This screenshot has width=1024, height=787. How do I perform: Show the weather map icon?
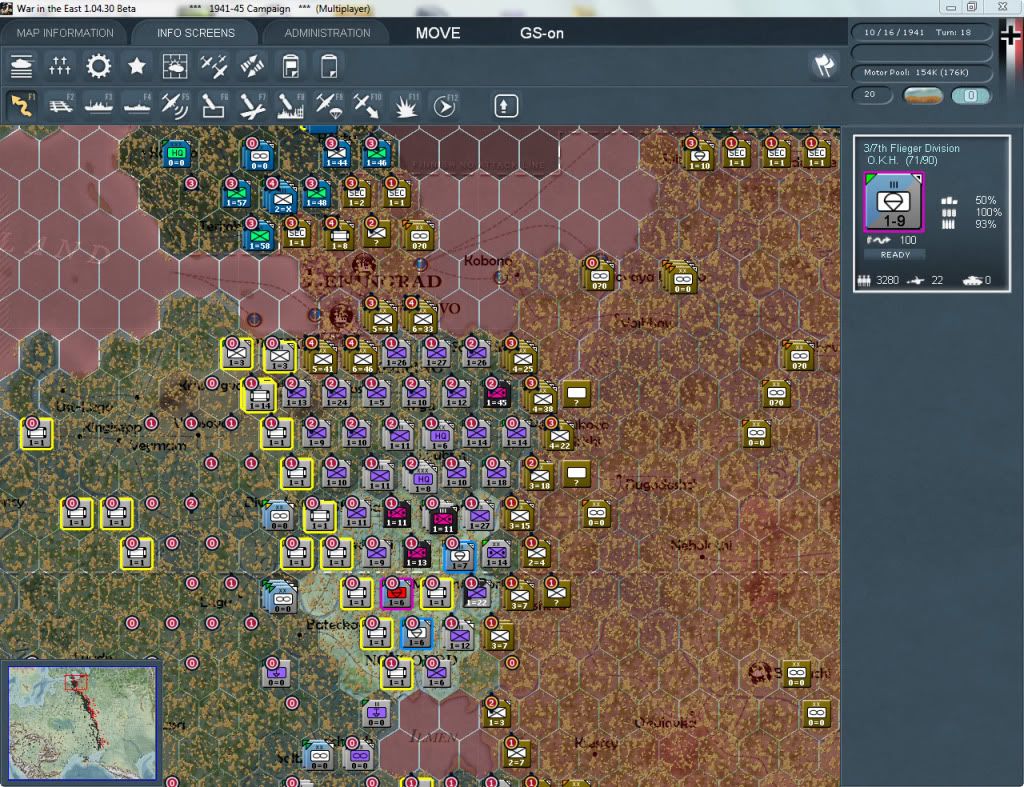pyautogui.click(x=174, y=66)
